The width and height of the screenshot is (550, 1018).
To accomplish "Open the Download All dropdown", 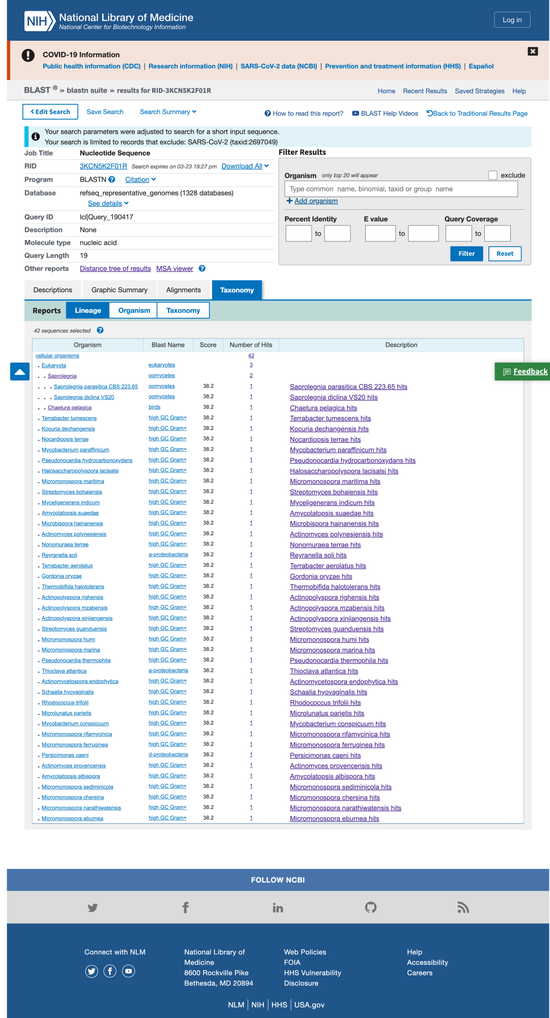I will pos(245,166).
